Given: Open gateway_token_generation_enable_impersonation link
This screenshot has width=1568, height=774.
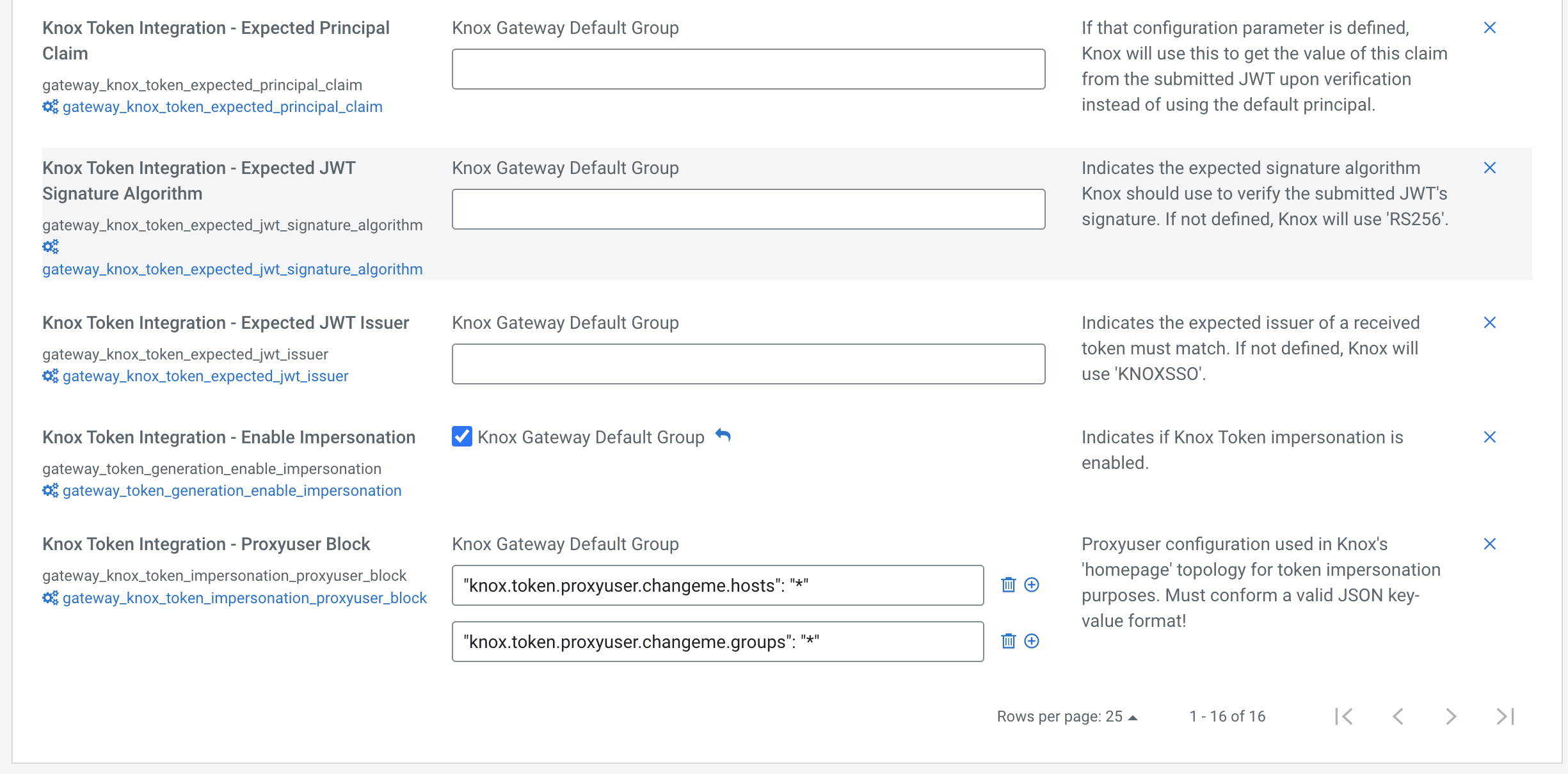Looking at the screenshot, I should 232,491.
